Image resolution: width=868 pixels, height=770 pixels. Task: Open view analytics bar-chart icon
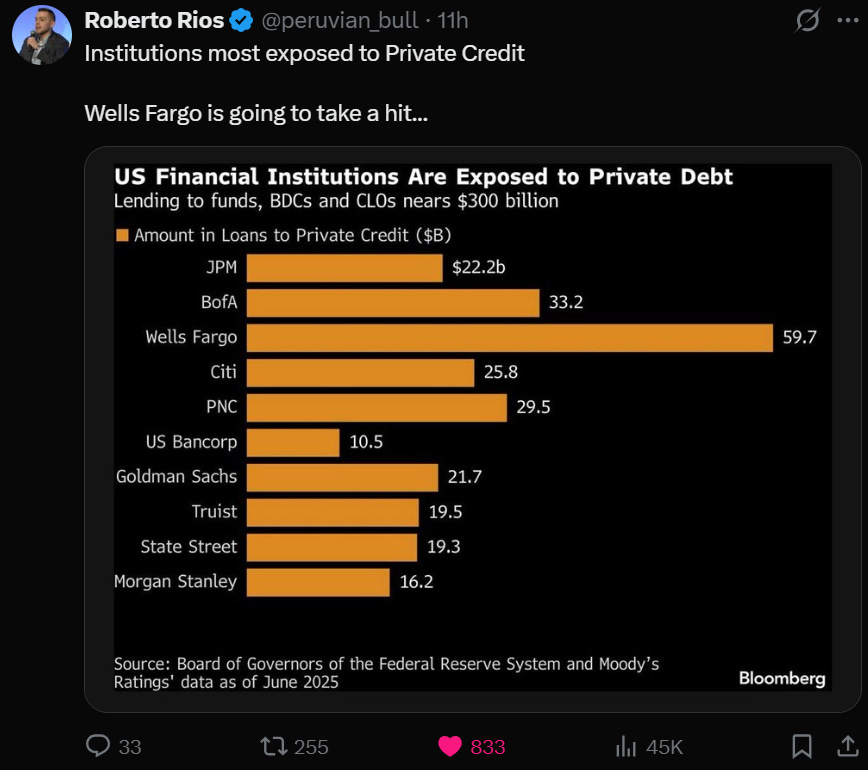click(x=626, y=746)
